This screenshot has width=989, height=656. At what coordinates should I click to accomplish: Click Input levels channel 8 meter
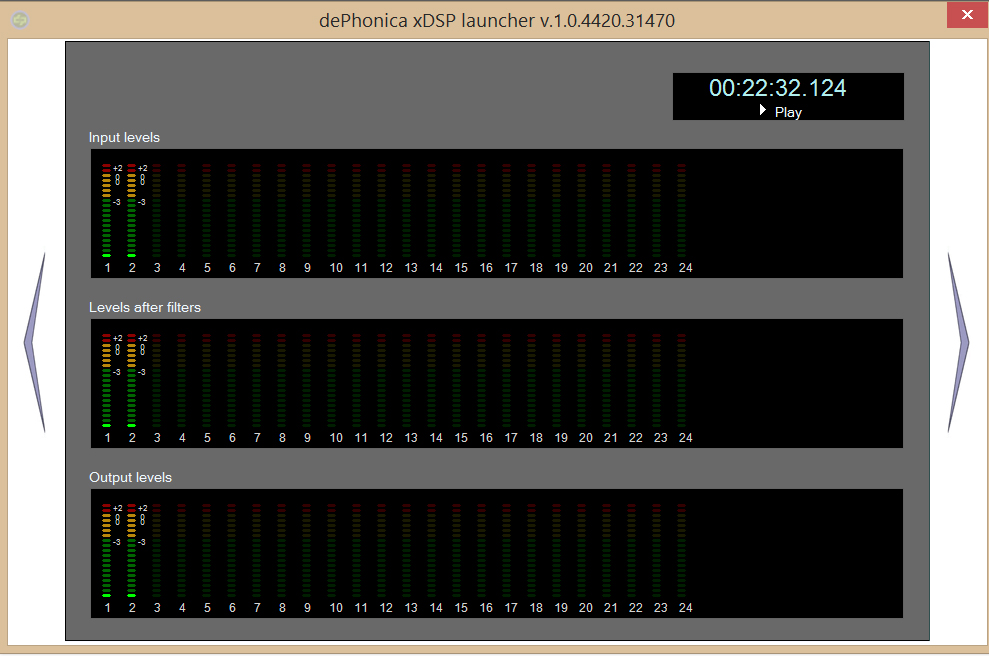(x=281, y=210)
